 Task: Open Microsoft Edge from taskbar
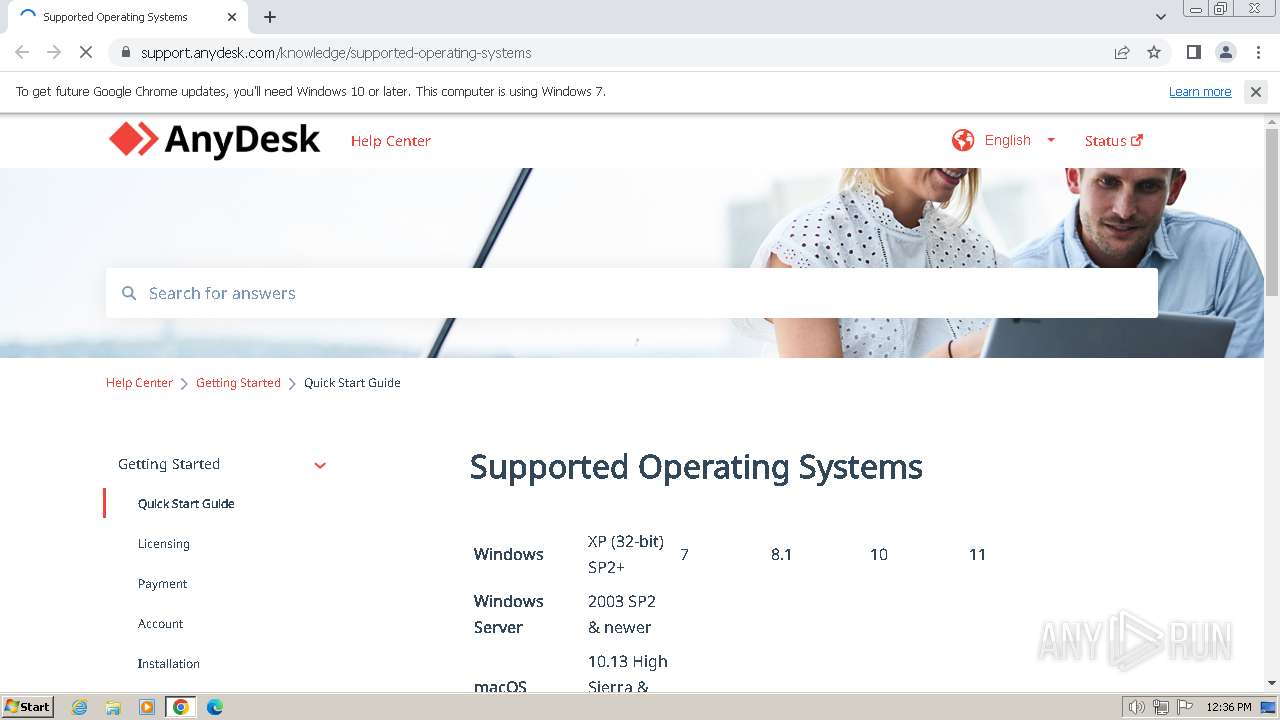[214, 707]
